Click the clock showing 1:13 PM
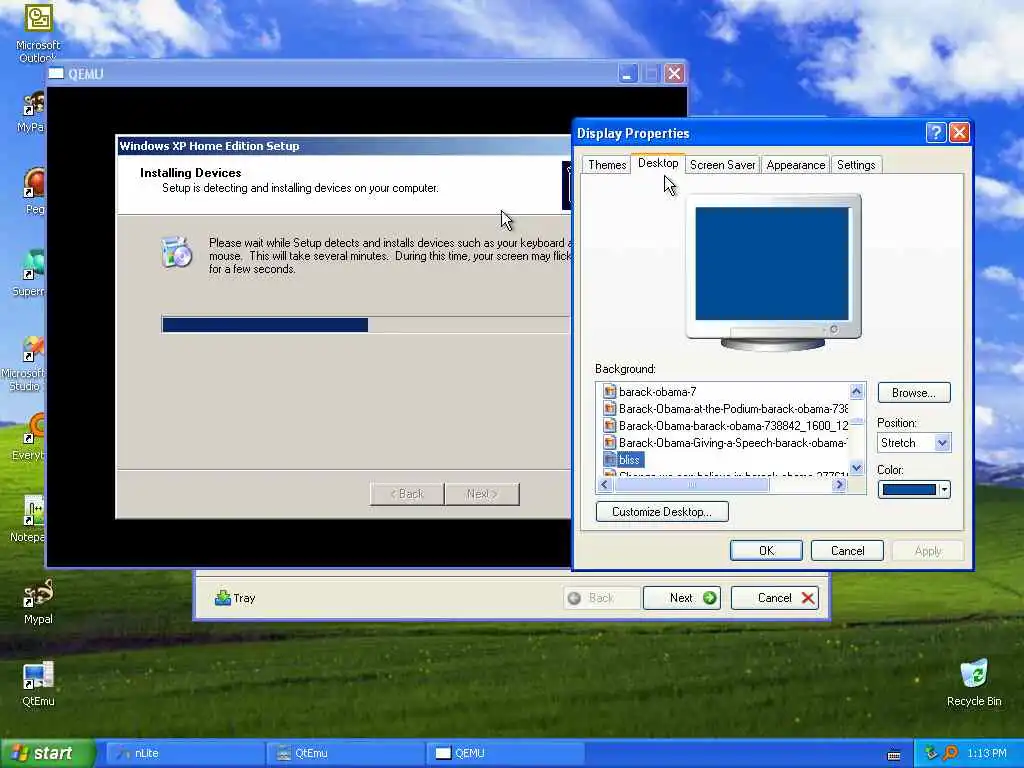The image size is (1024, 768). point(986,754)
